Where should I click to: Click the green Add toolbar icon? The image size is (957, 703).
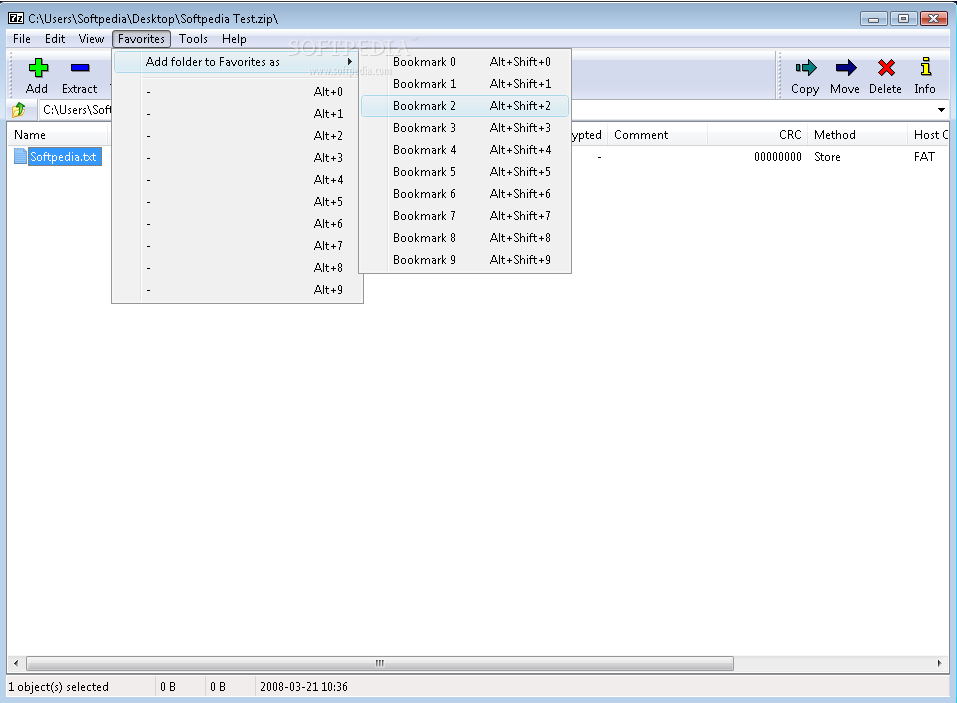coord(38,68)
